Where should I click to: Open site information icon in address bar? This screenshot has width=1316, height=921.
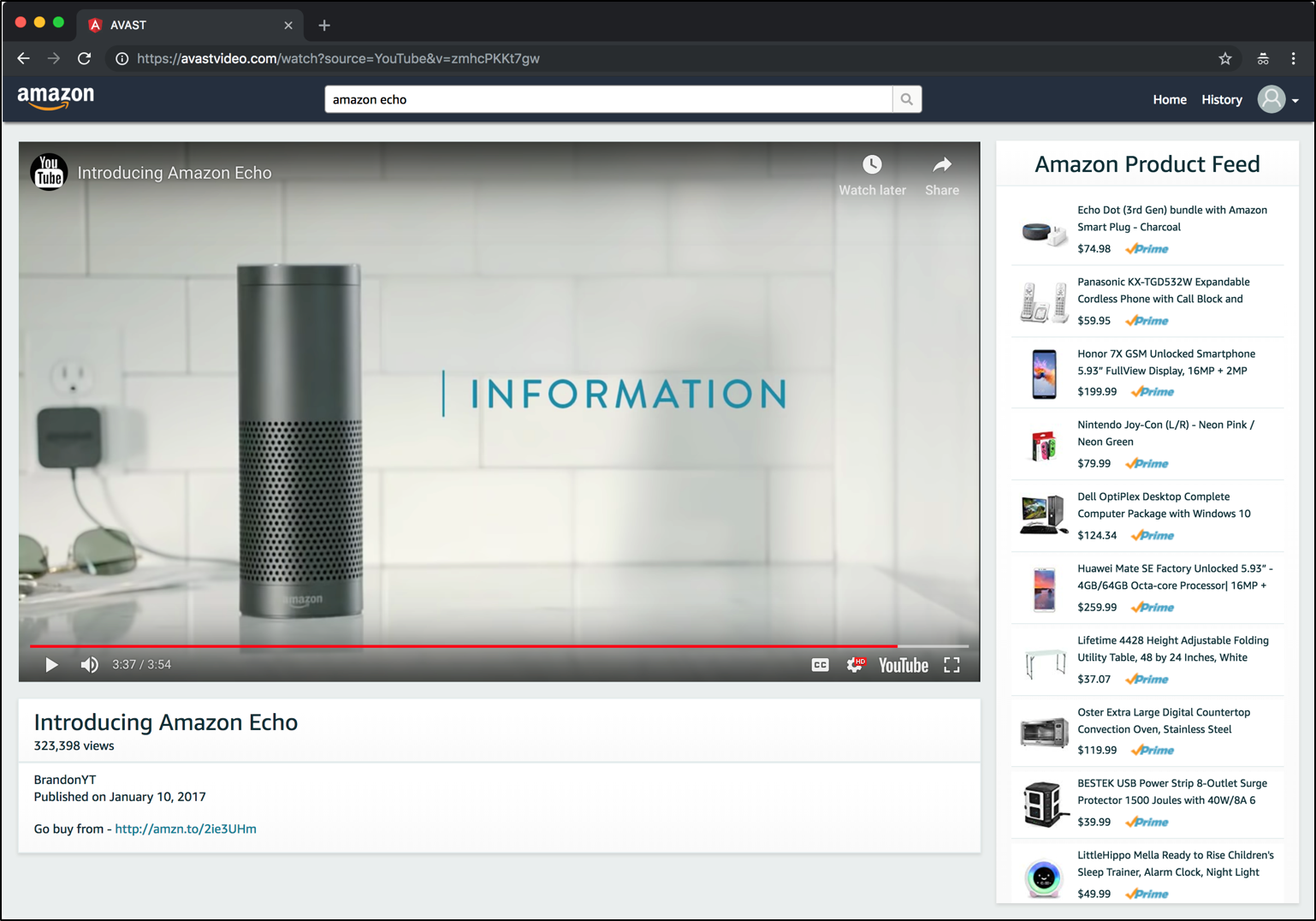(122, 58)
